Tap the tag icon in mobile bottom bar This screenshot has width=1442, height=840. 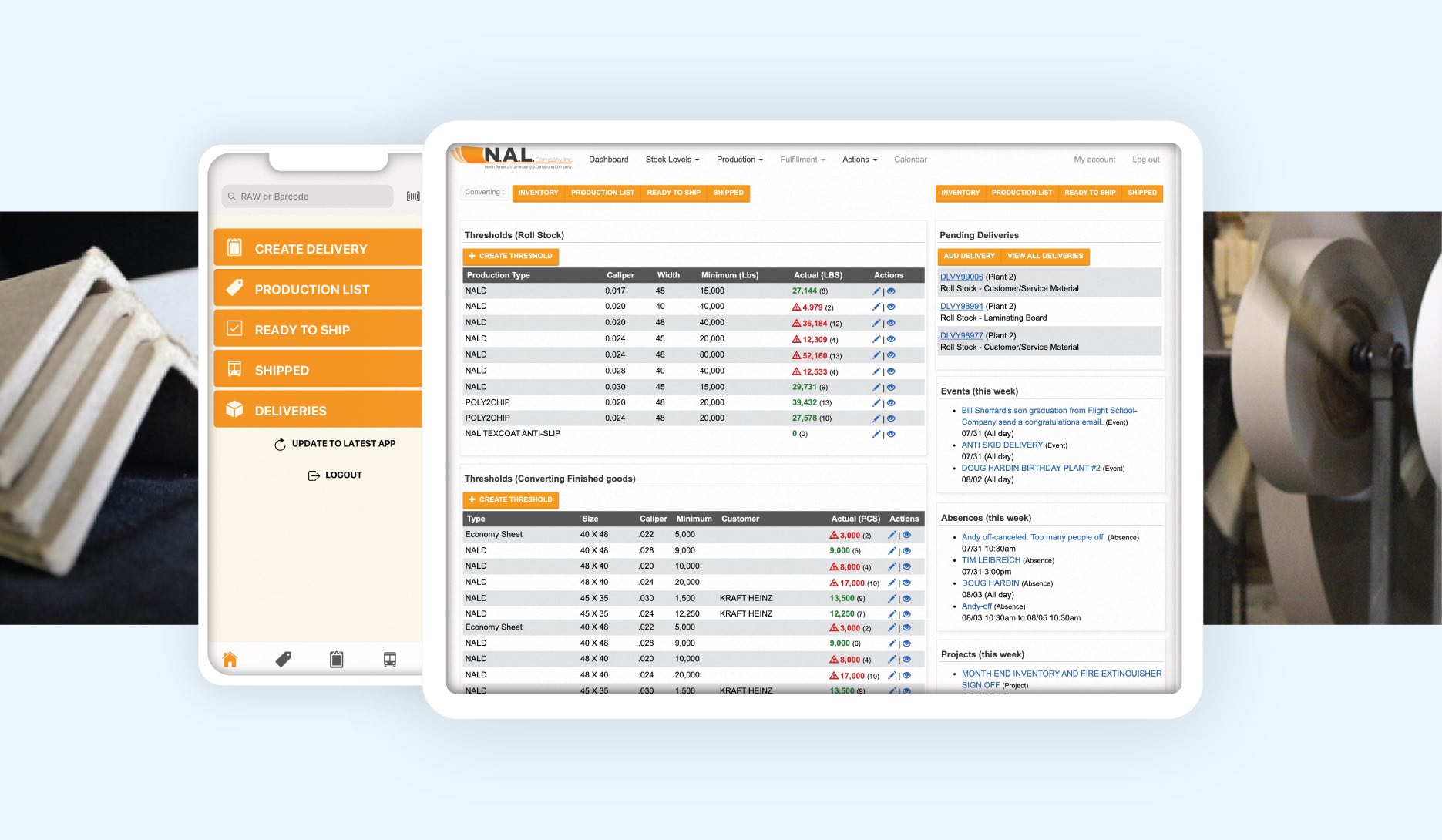[x=284, y=659]
